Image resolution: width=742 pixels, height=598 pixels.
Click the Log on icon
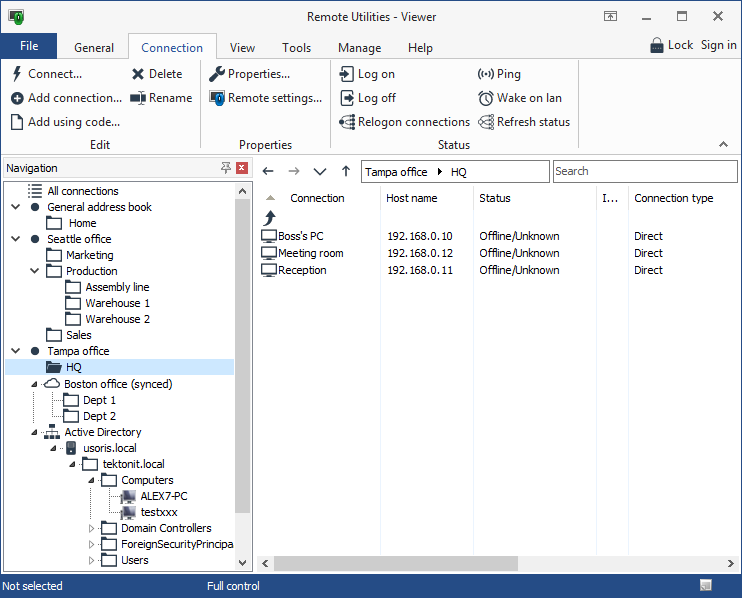[346, 74]
